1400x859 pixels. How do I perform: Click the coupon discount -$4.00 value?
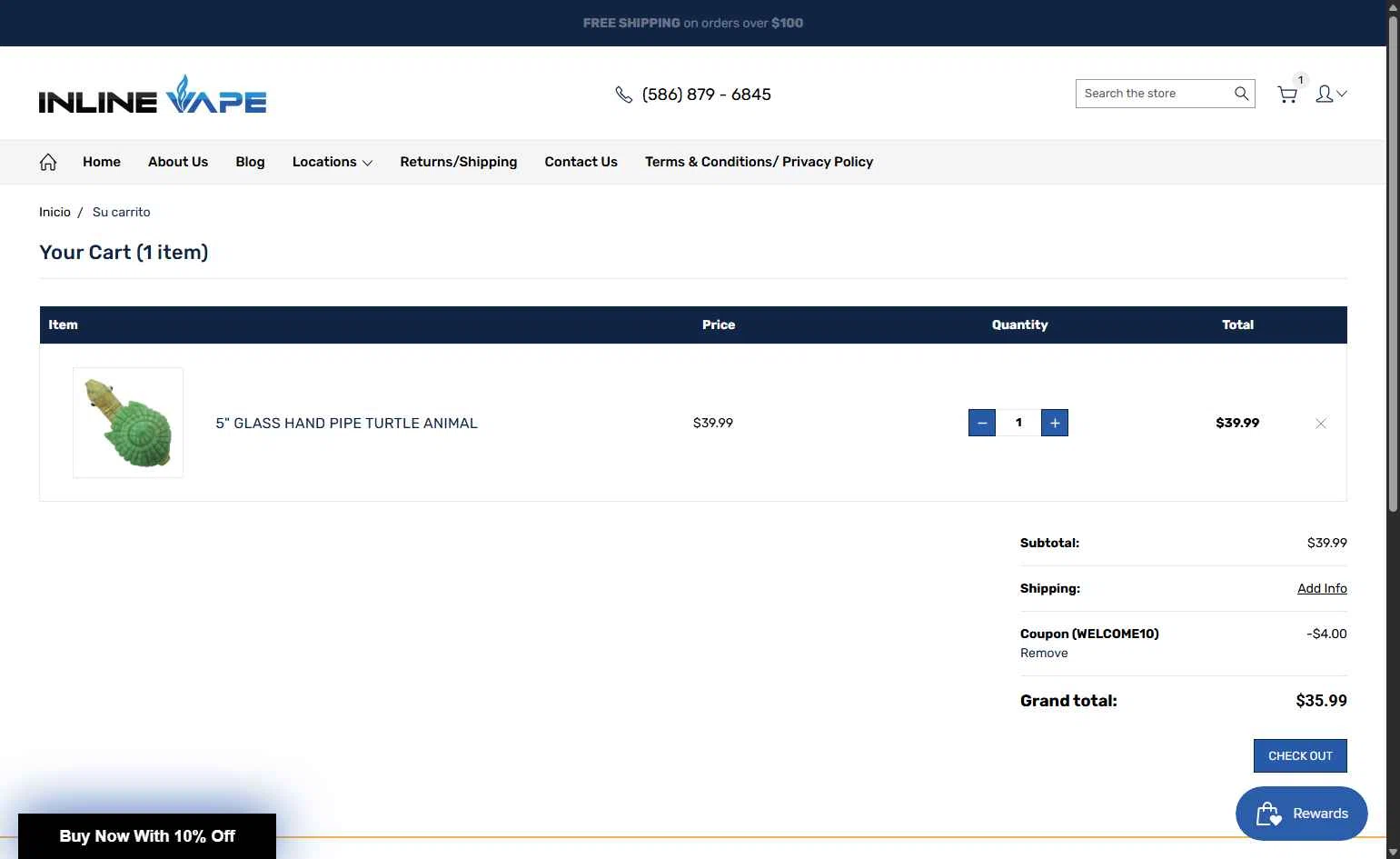[1326, 634]
